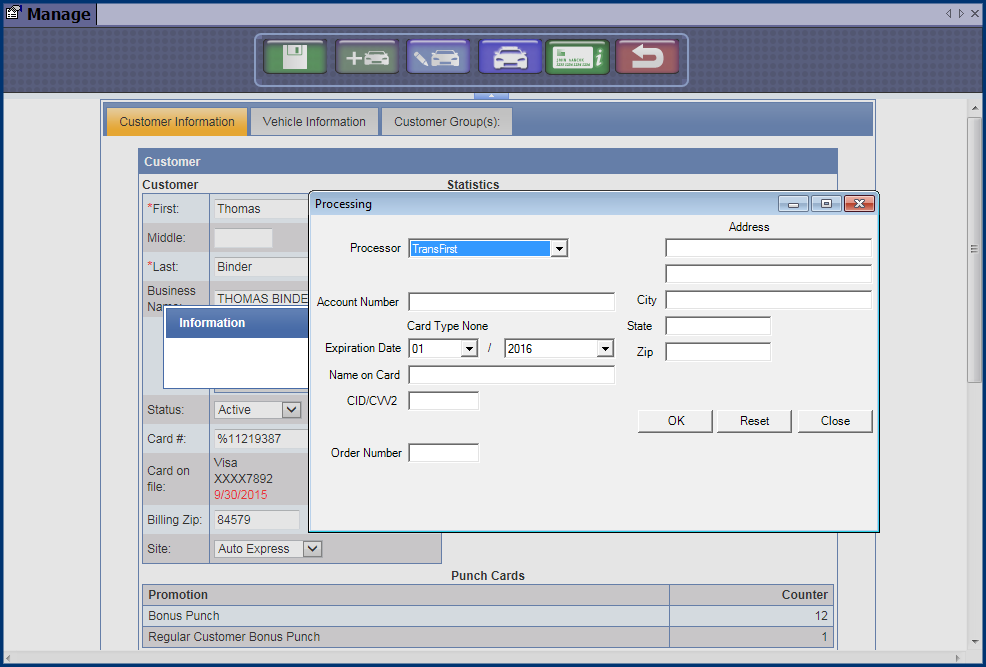Expand the expiration year dropdown

coord(604,349)
